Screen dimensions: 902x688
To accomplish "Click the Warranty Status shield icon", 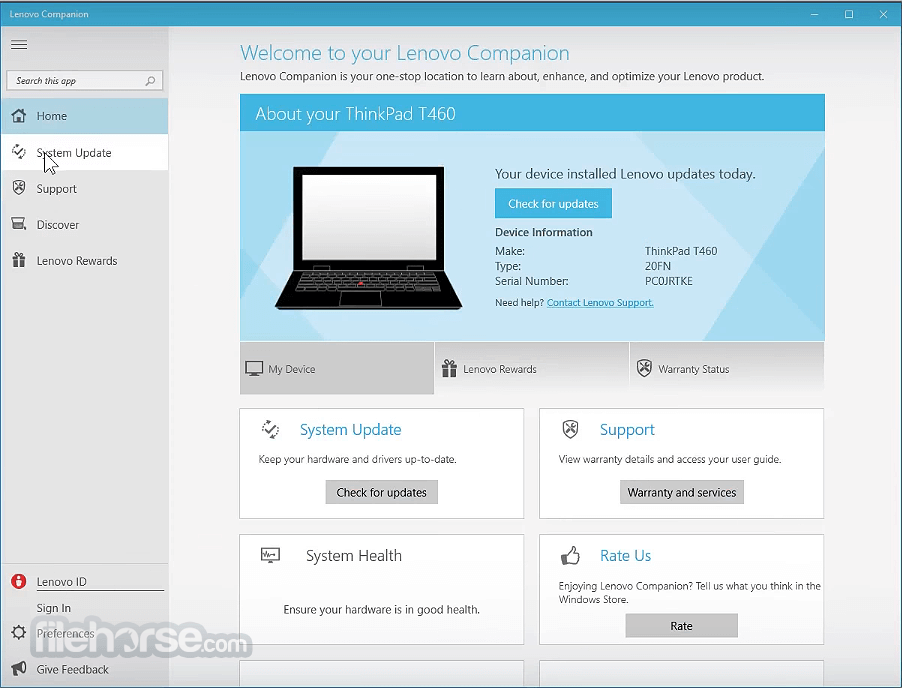I will coord(644,368).
